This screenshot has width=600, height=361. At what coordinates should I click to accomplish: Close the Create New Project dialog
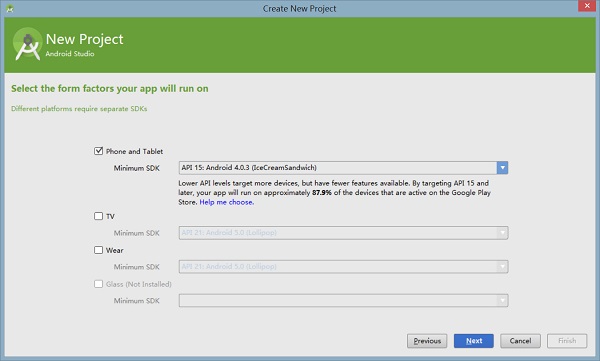587,6
